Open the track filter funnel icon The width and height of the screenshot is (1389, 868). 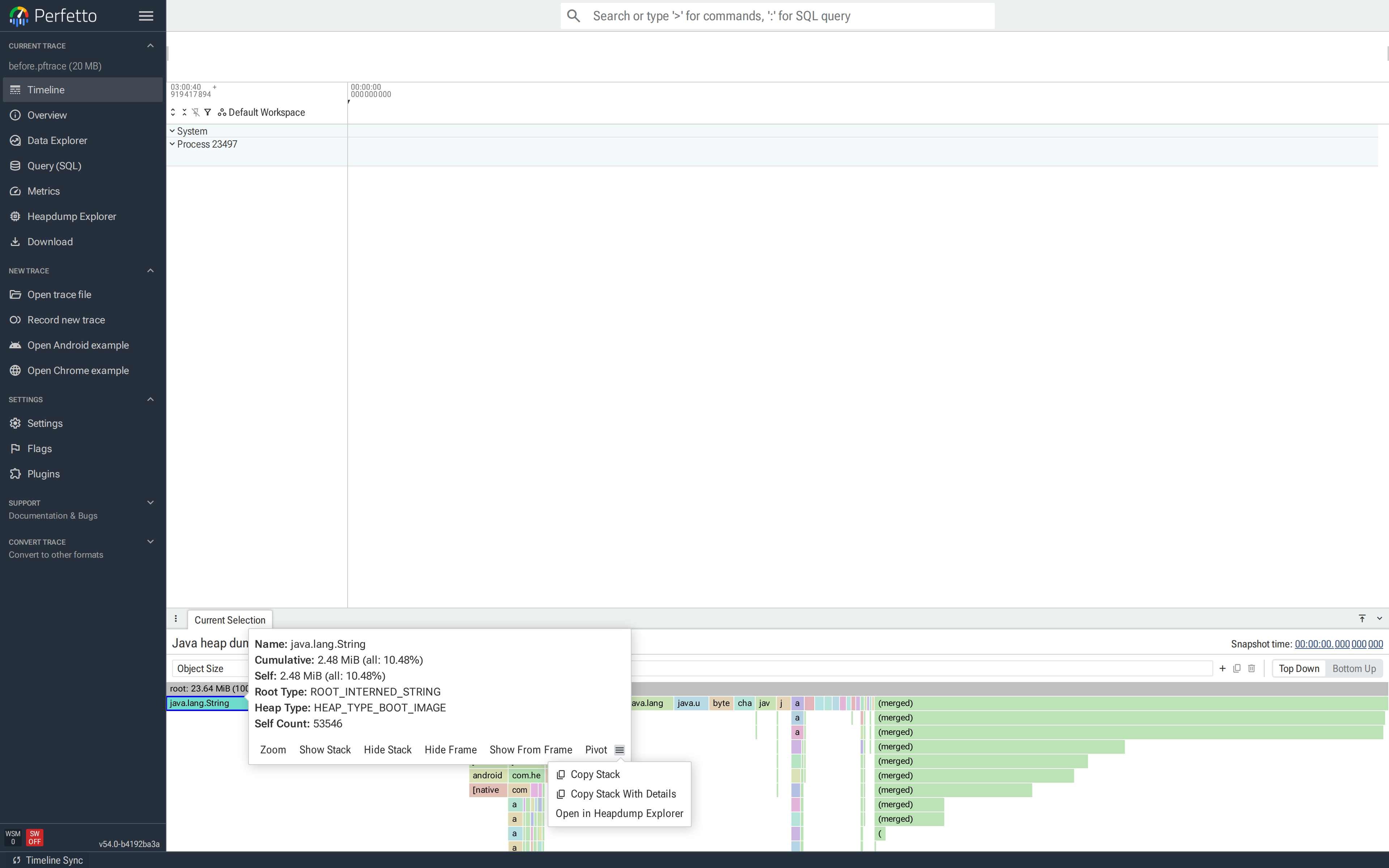point(208,112)
